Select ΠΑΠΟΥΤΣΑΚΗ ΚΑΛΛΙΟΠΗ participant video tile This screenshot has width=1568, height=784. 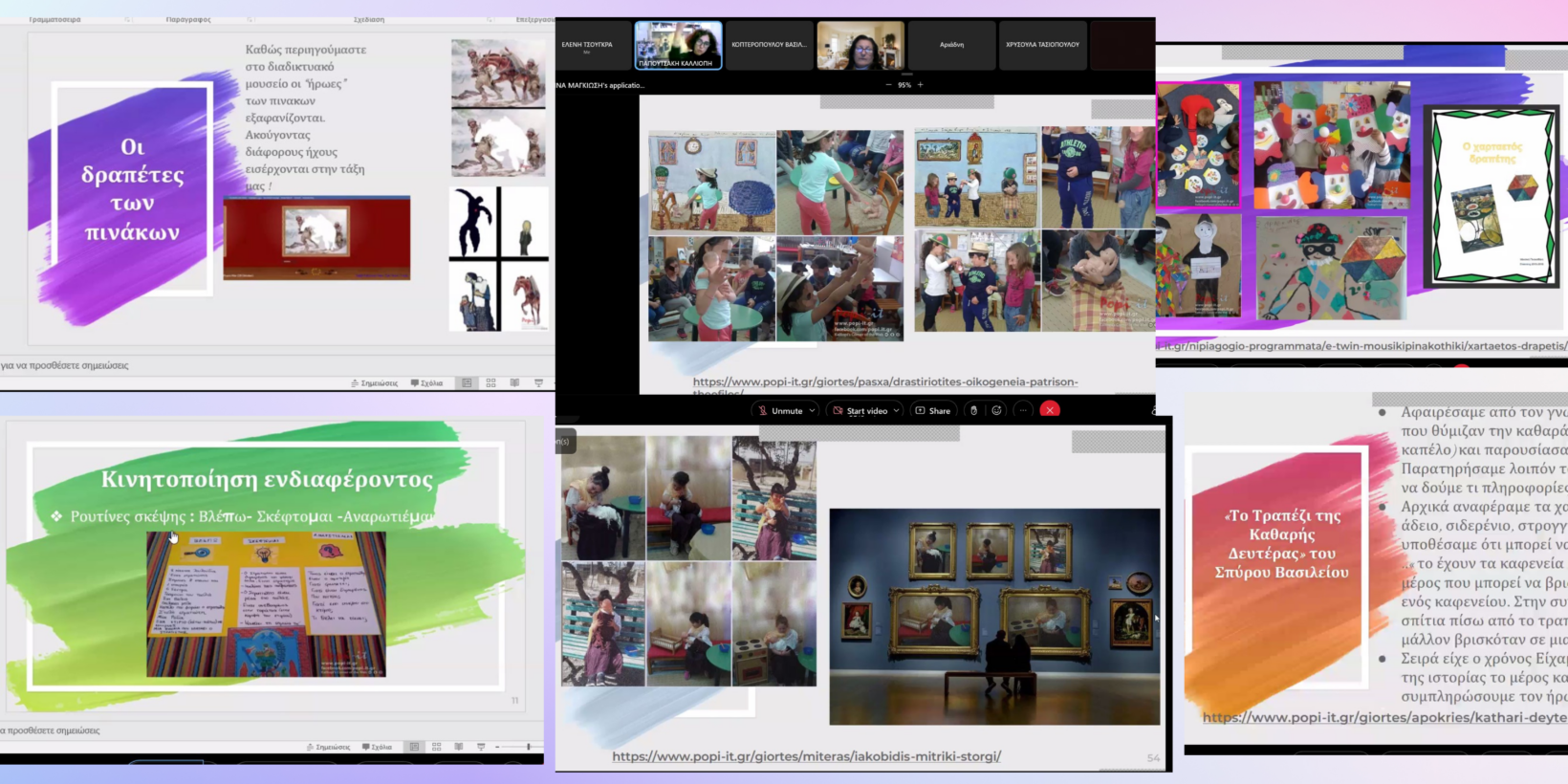click(x=678, y=45)
